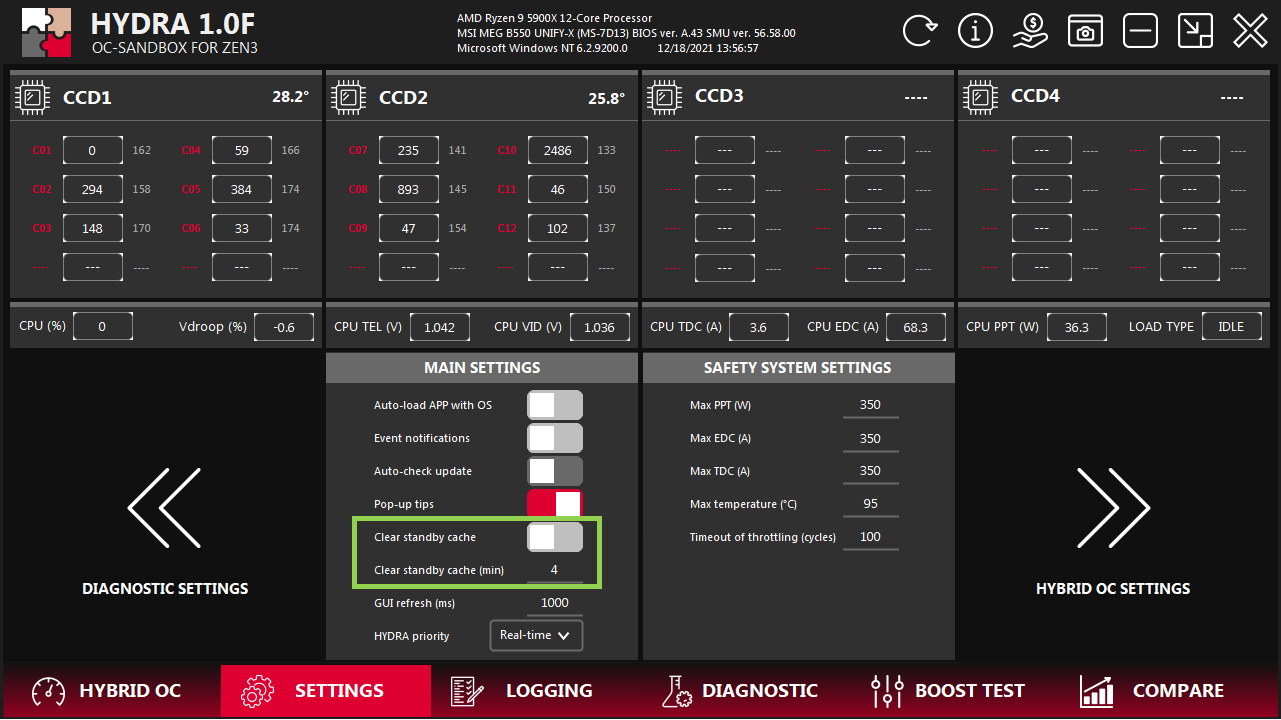This screenshot has height=720, width=1281.
Task: Click the C08 core value box
Action: (408, 190)
